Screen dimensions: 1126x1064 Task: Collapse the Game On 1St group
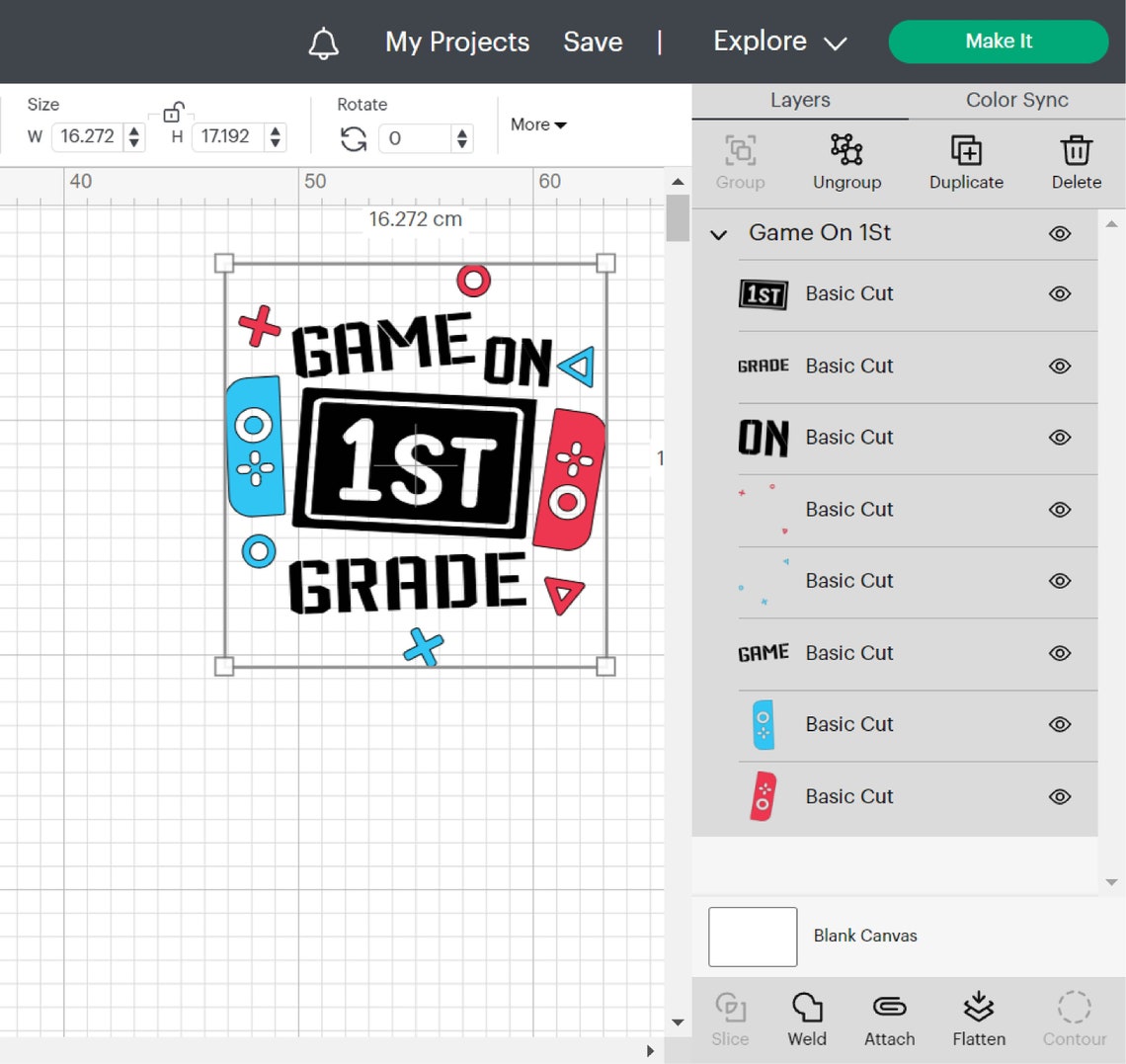717,234
